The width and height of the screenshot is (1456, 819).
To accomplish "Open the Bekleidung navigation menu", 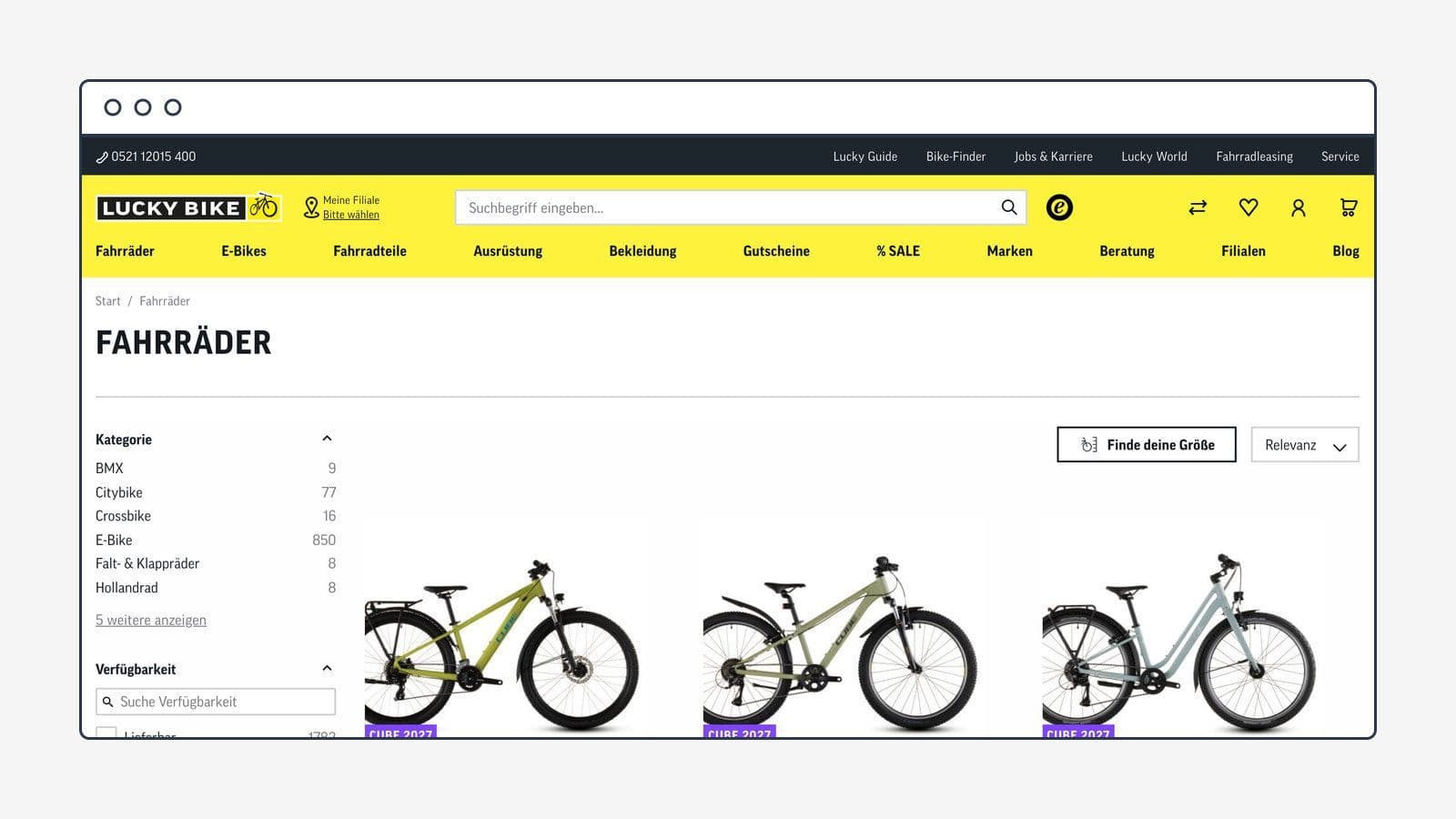I will pos(642,251).
